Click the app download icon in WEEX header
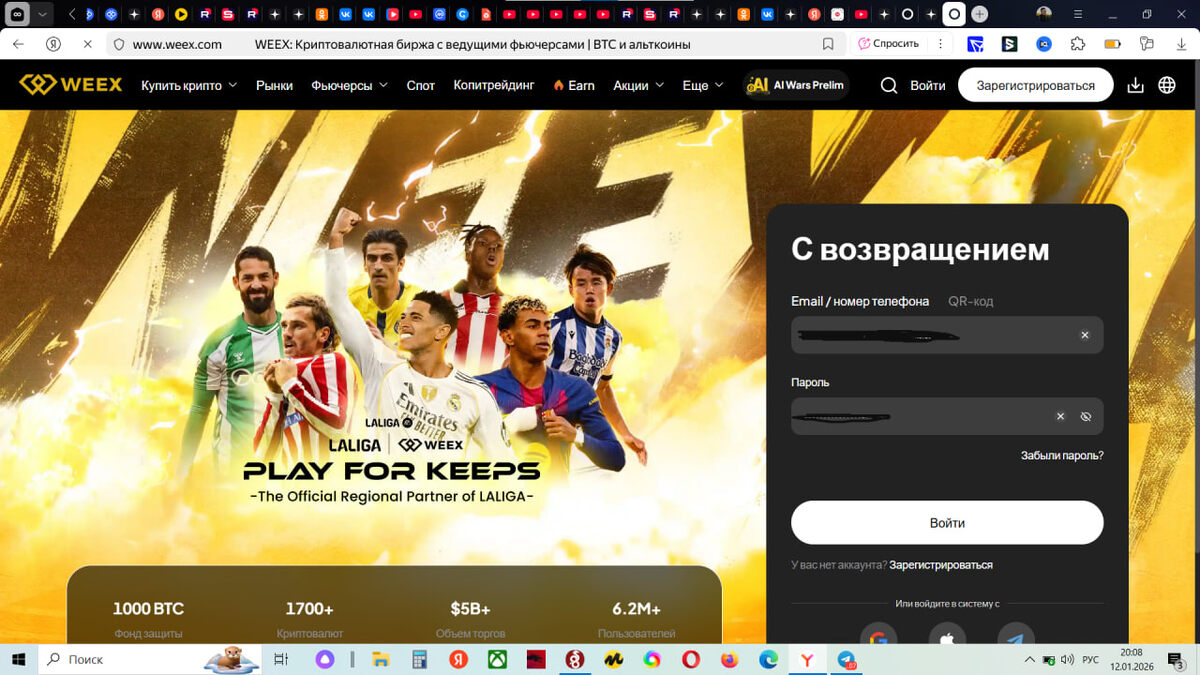The width and height of the screenshot is (1200, 675). pos(1135,85)
